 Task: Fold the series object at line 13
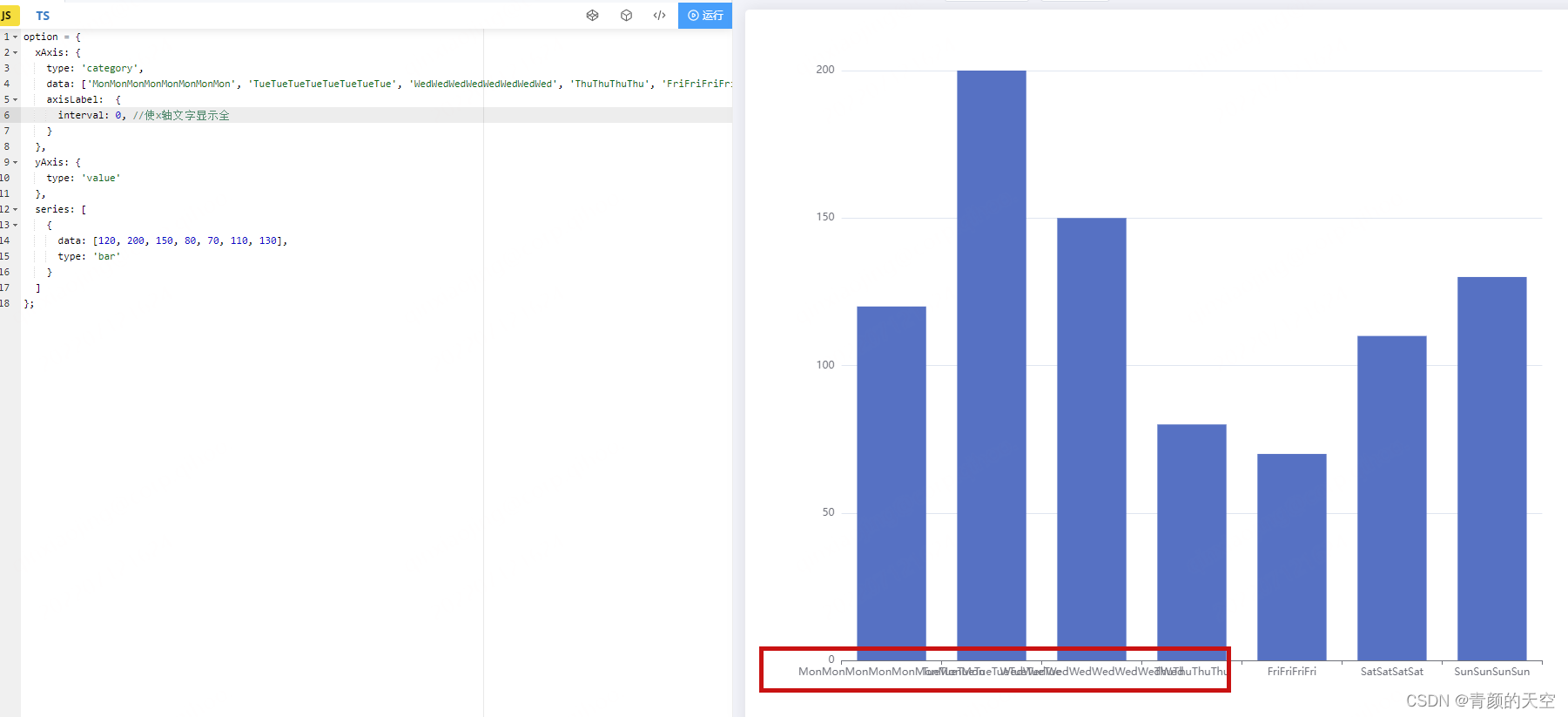[15, 225]
